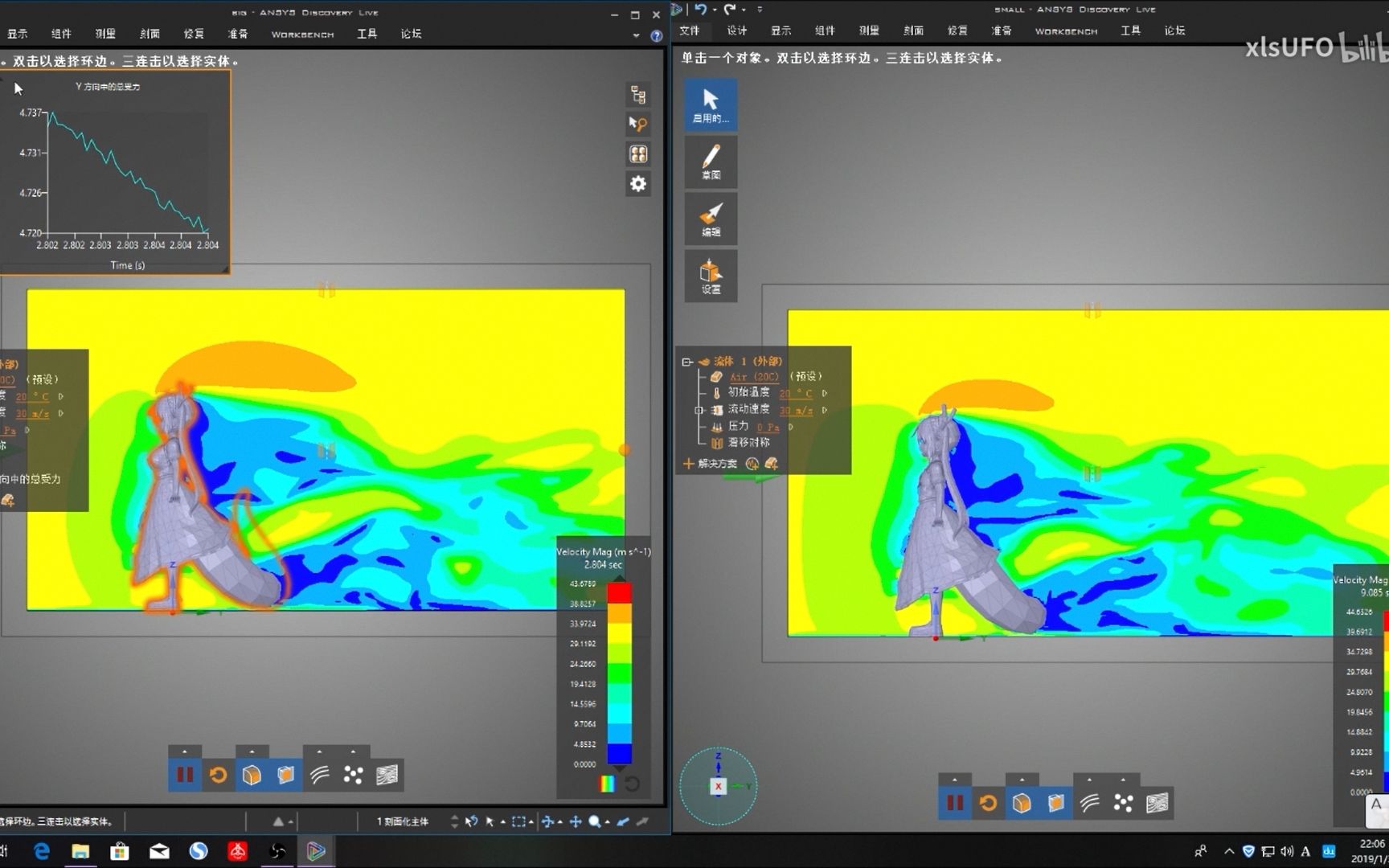The width and height of the screenshot is (1389, 868).
Task: Add a result monitor next to 解决方案
Action: click(x=752, y=464)
